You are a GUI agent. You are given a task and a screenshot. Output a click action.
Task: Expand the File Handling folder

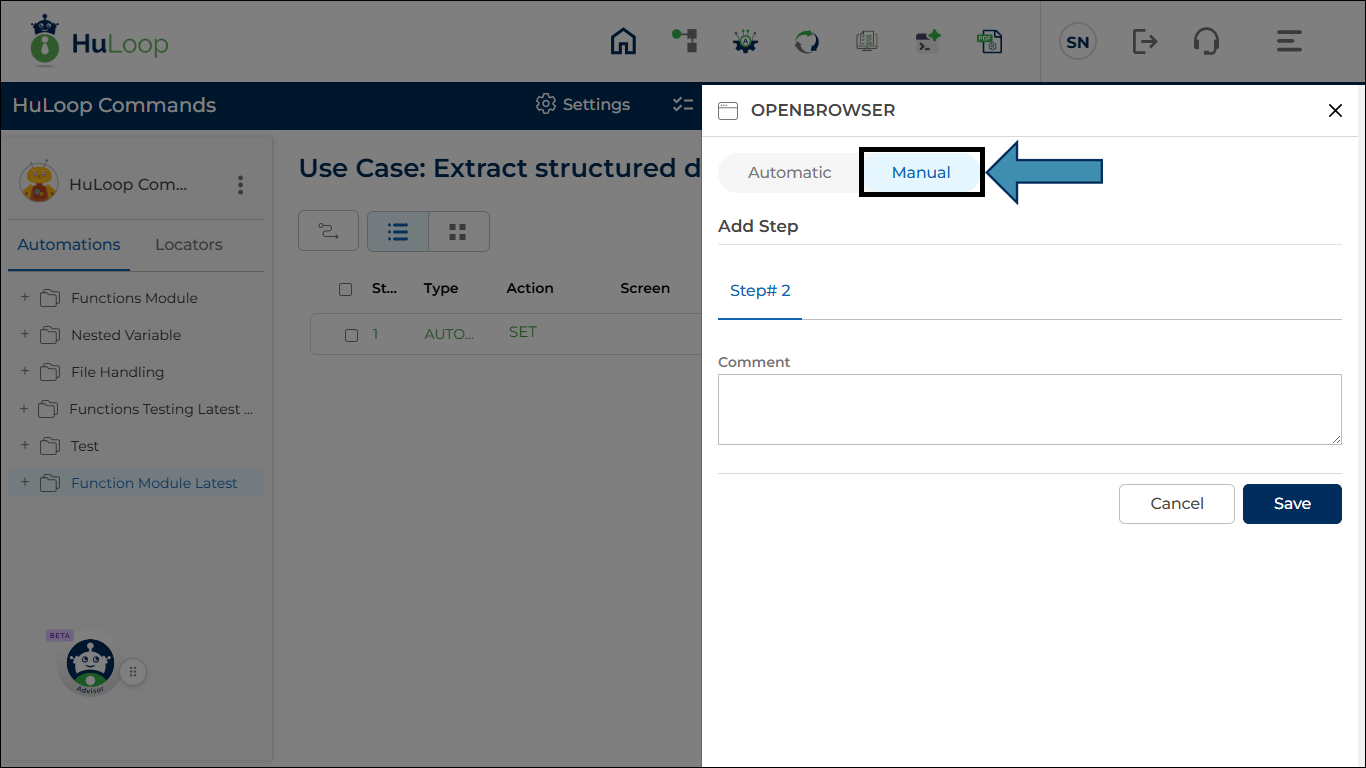(25, 371)
